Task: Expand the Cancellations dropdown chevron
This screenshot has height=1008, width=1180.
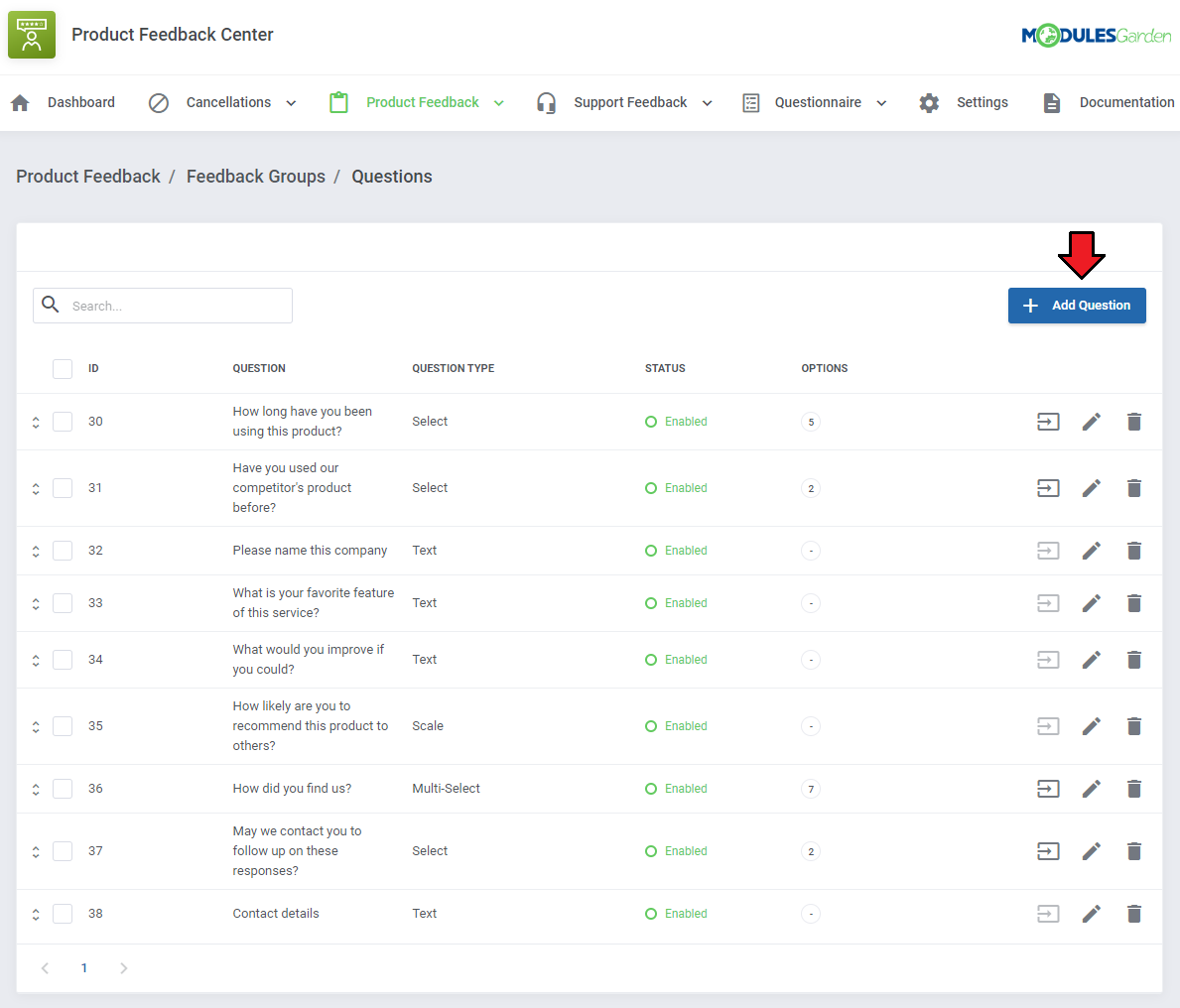Action: pyautogui.click(x=291, y=104)
